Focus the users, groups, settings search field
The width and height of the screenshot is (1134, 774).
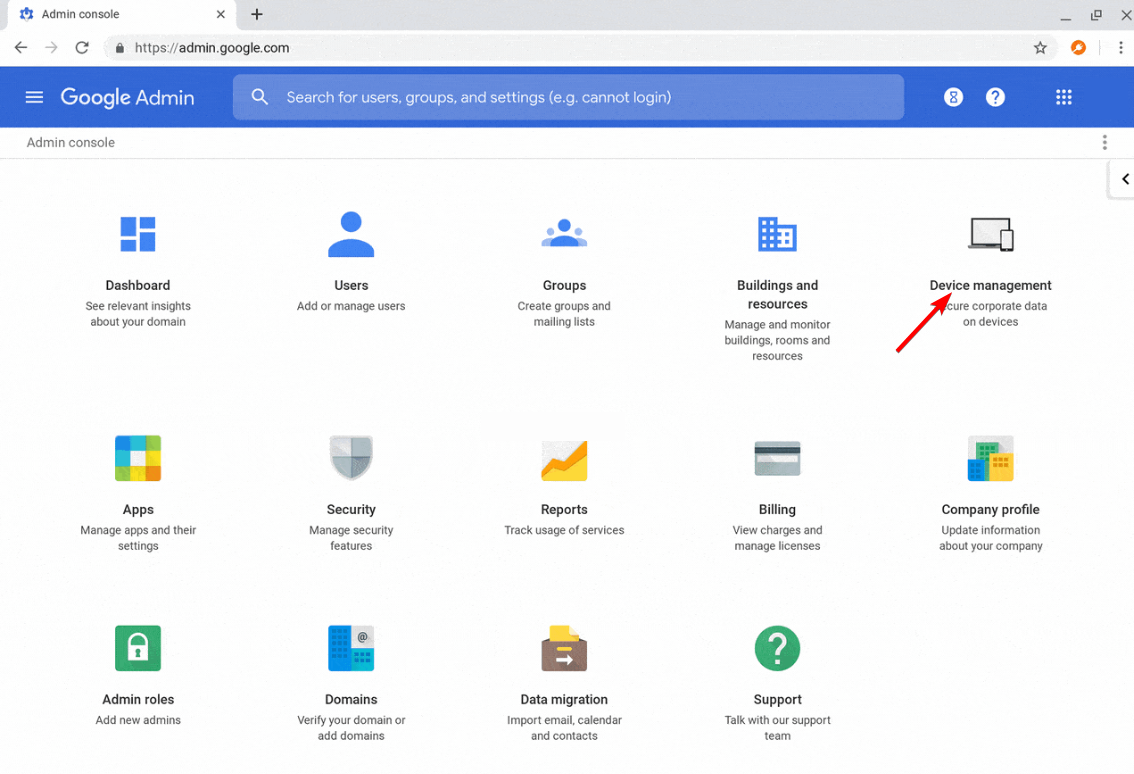pos(568,97)
